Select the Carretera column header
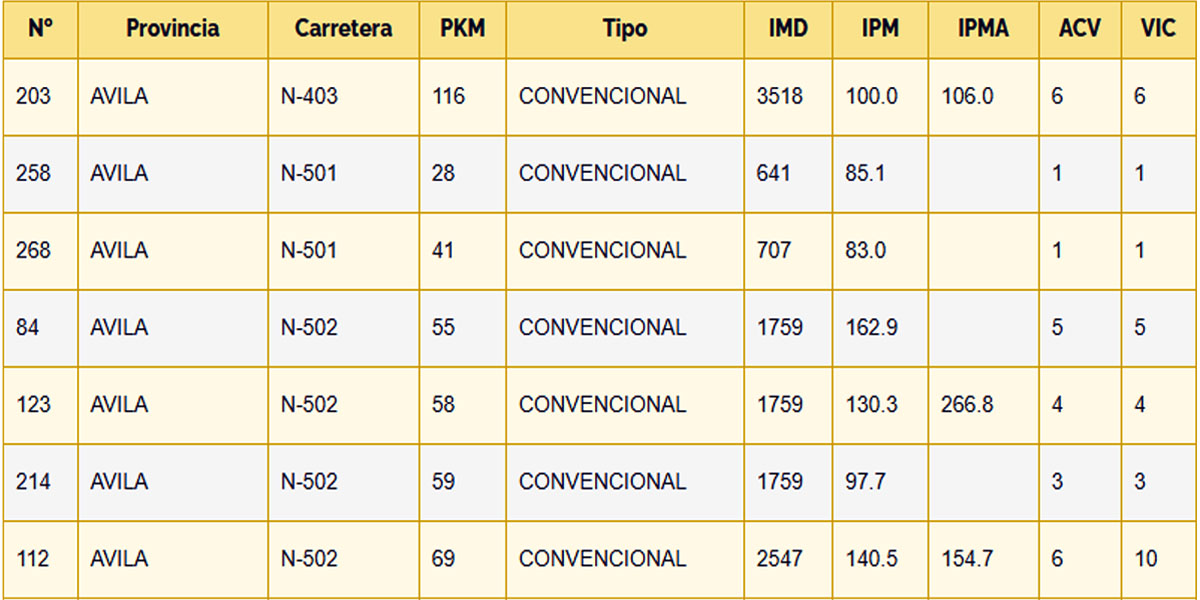Image resolution: width=1200 pixels, height=600 pixels. (x=344, y=29)
